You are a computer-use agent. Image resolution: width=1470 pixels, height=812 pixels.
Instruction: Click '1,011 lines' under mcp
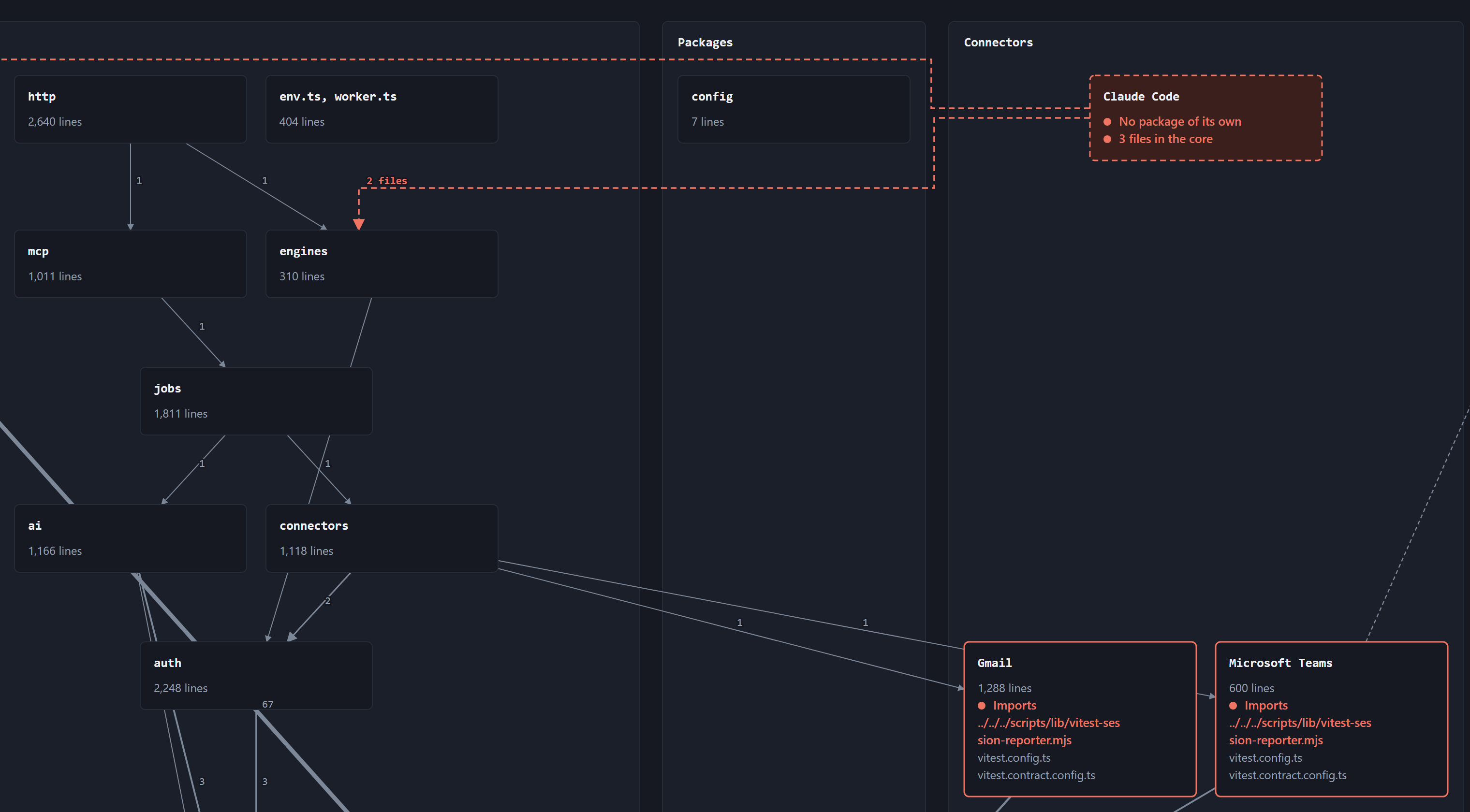(x=55, y=276)
